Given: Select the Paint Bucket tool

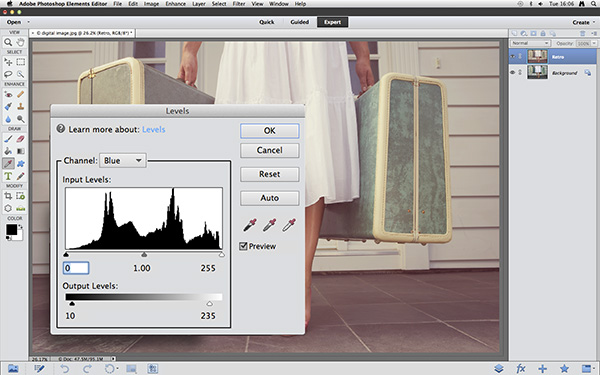Looking at the screenshot, I should click(8, 151).
